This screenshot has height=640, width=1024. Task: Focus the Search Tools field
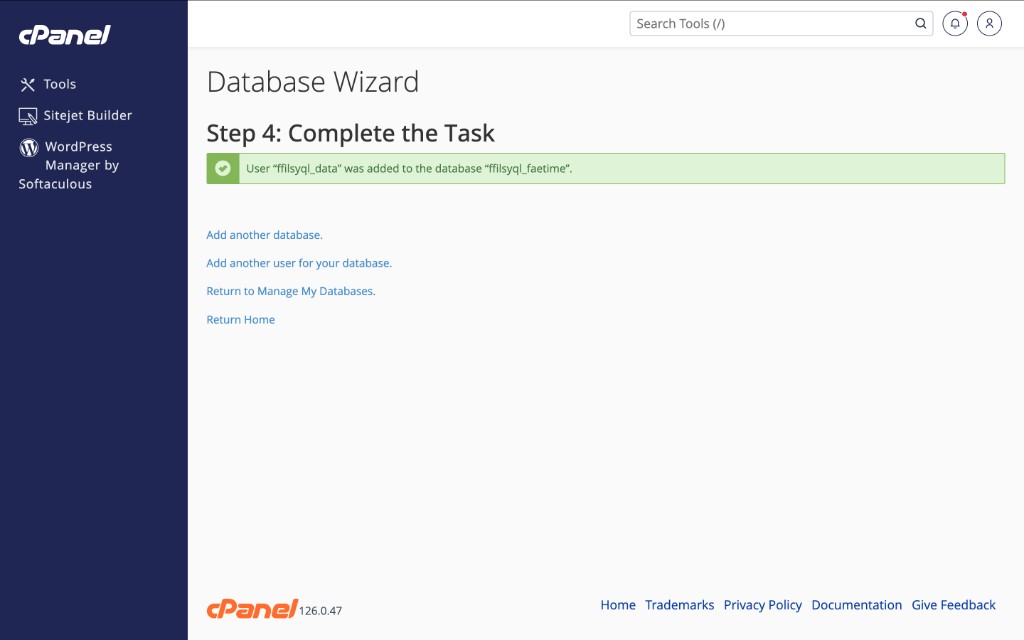pos(770,24)
